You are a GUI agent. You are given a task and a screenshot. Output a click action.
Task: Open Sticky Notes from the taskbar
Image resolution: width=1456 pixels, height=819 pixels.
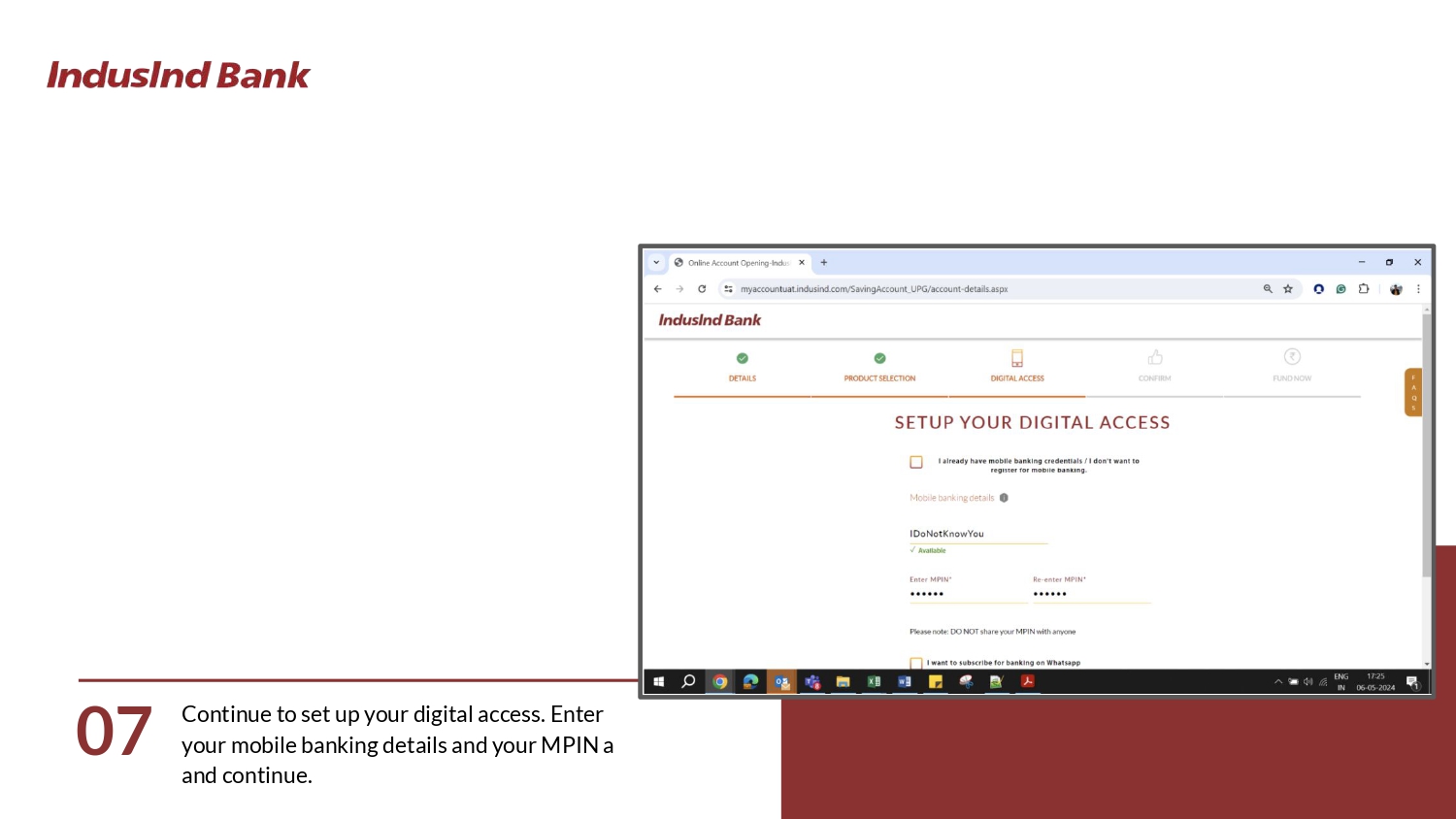[936, 681]
